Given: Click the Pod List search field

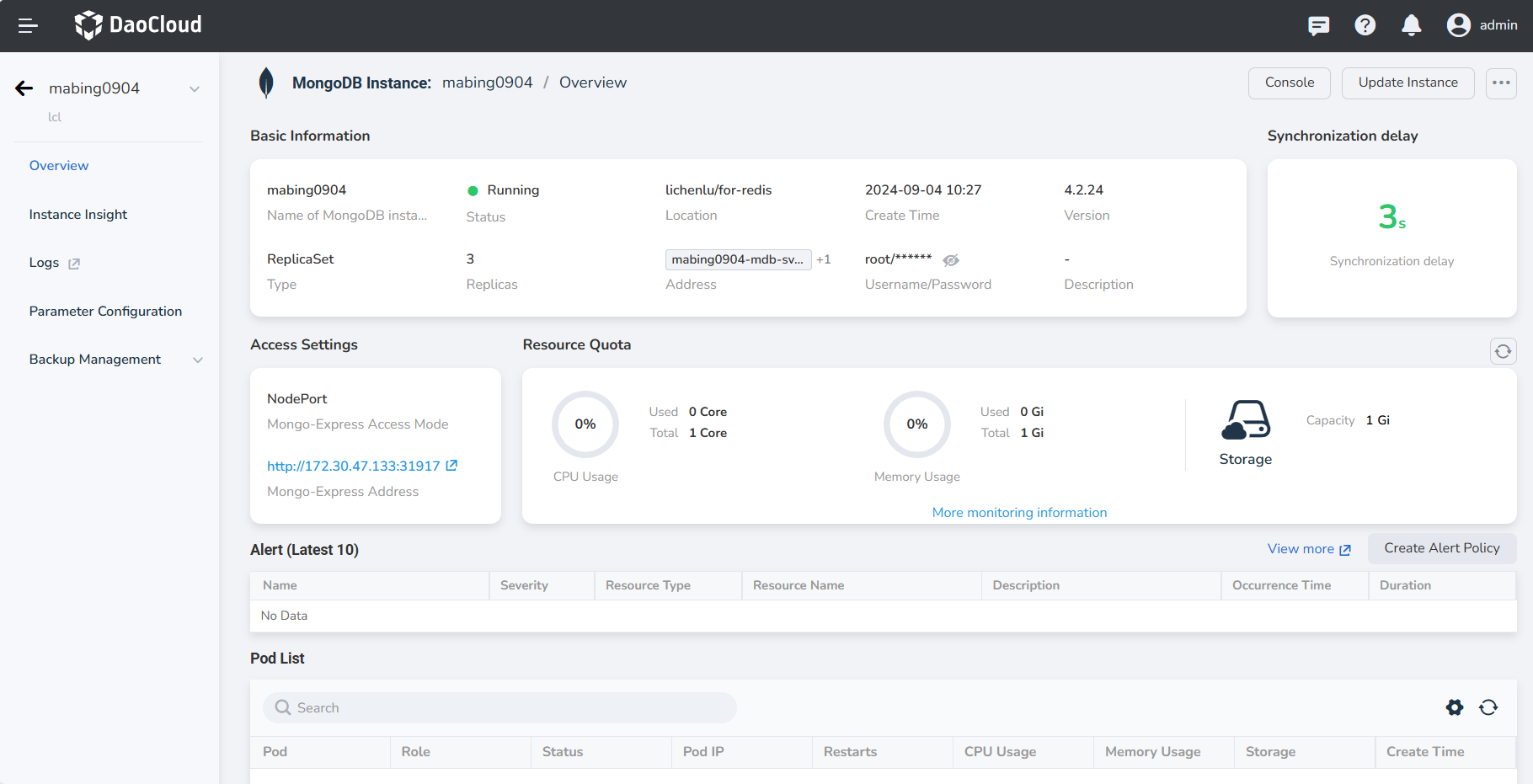Looking at the screenshot, I should coord(500,708).
